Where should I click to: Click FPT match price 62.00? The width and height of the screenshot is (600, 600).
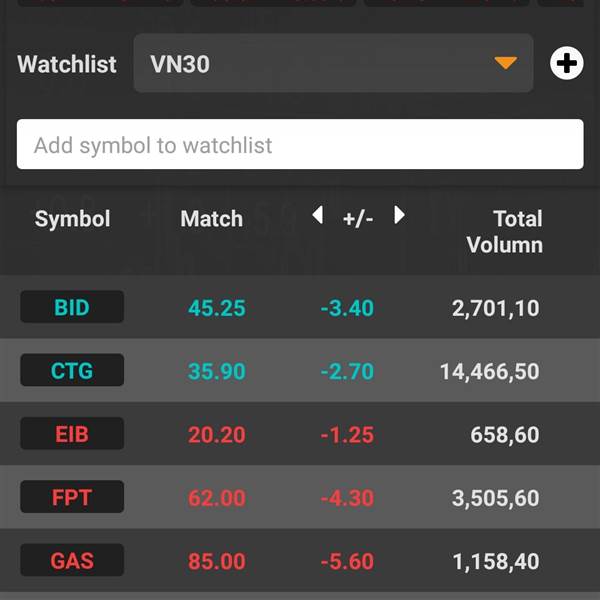217,498
